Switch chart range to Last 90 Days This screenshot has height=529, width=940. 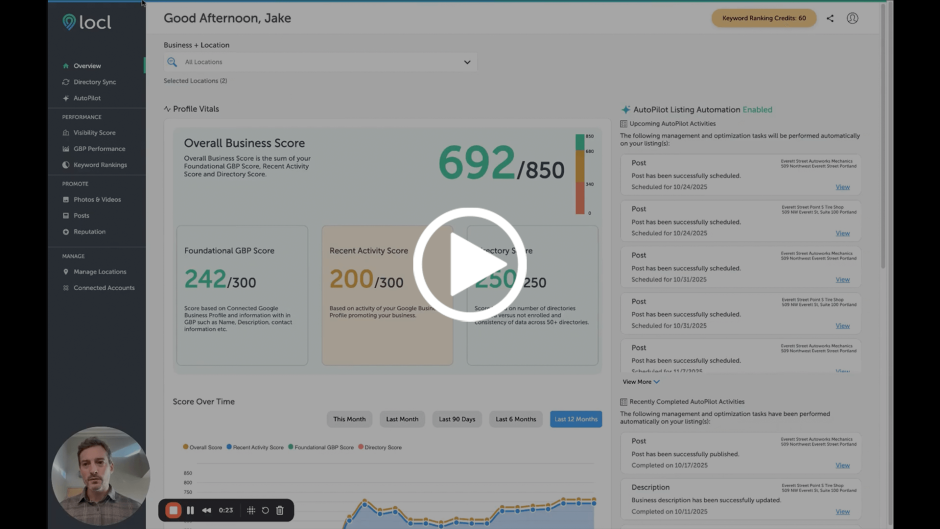pyautogui.click(x=457, y=419)
